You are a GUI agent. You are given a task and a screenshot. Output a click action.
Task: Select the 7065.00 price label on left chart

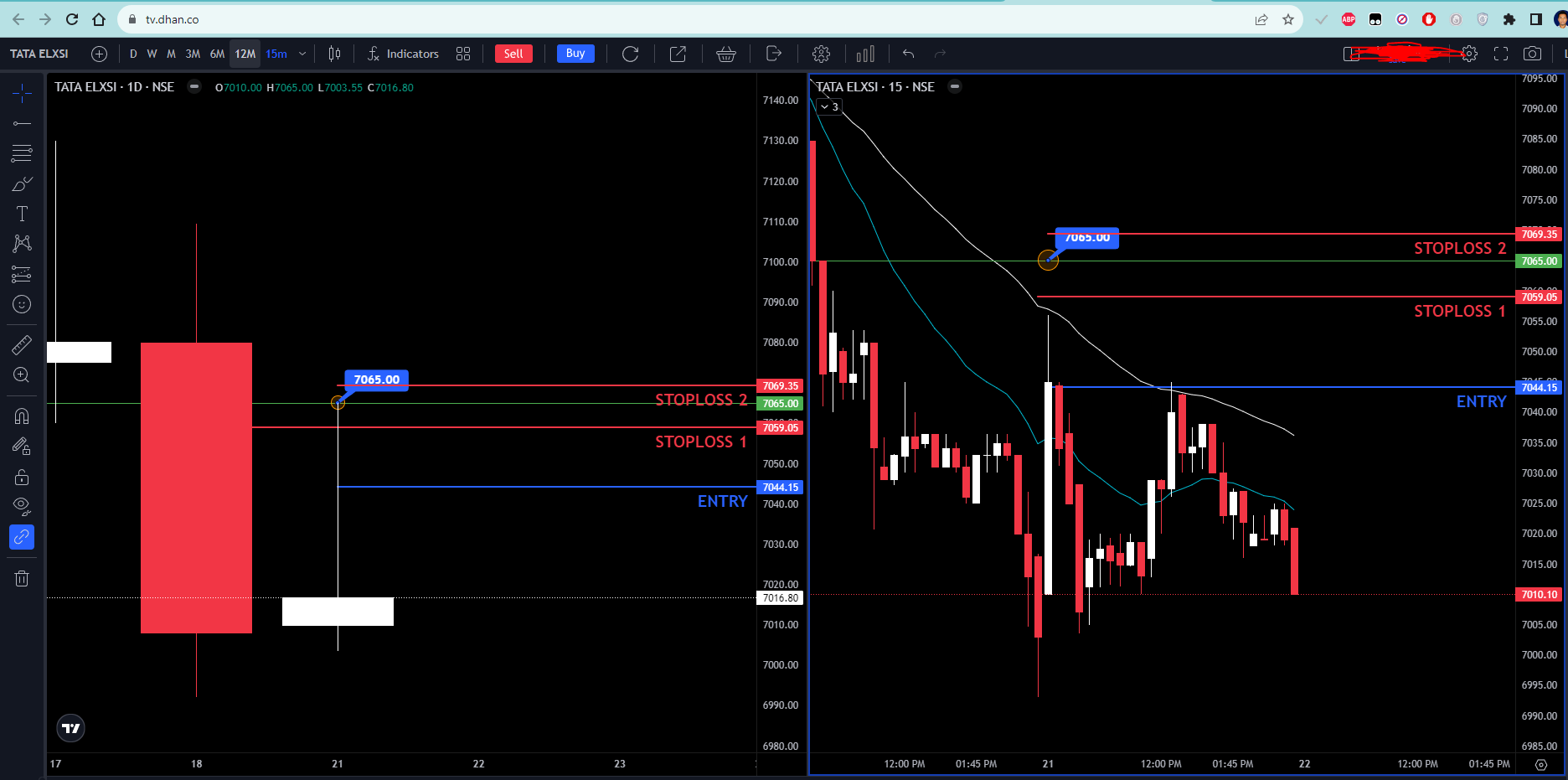coord(377,380)
